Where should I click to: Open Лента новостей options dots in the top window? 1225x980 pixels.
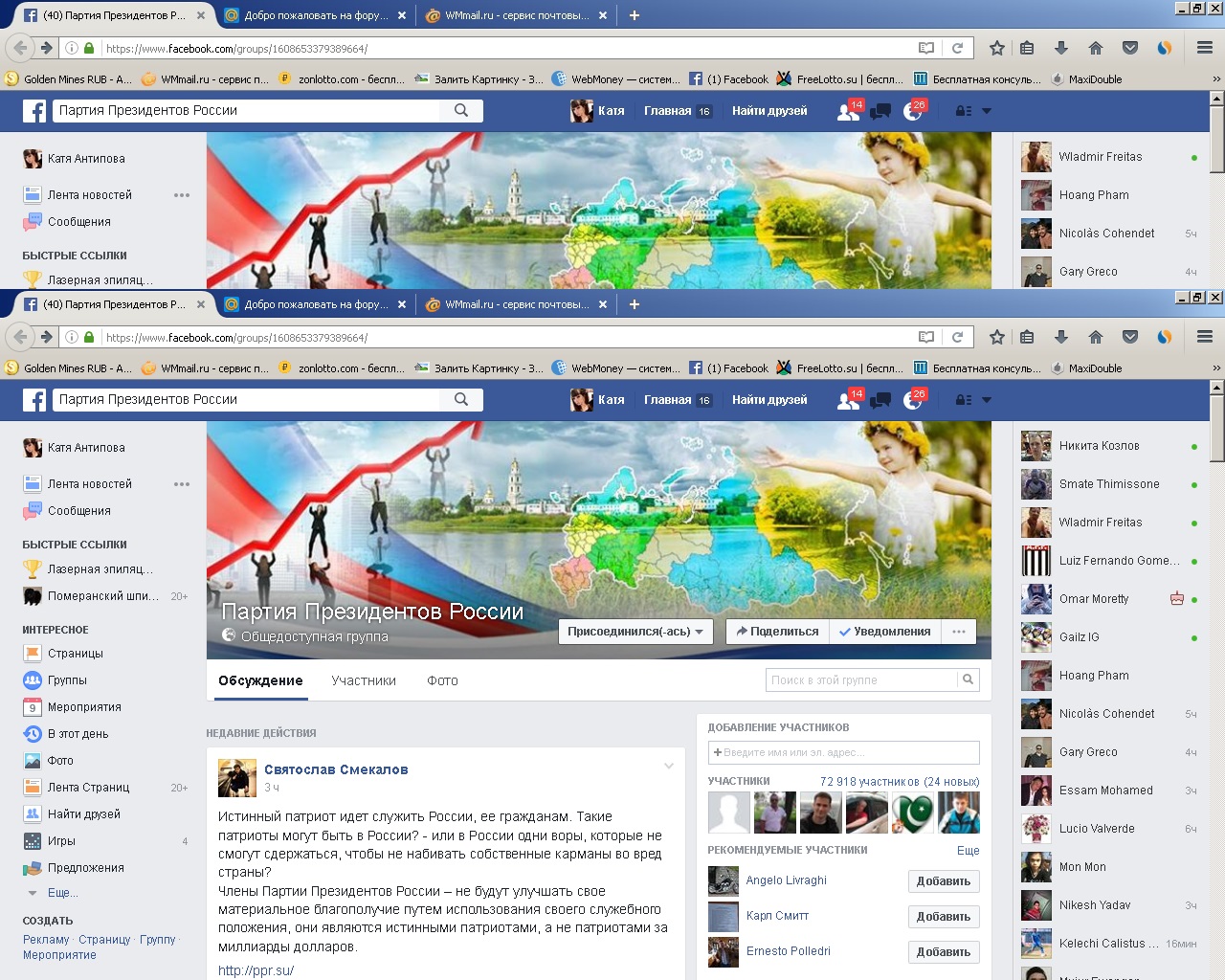click(182, 195)
